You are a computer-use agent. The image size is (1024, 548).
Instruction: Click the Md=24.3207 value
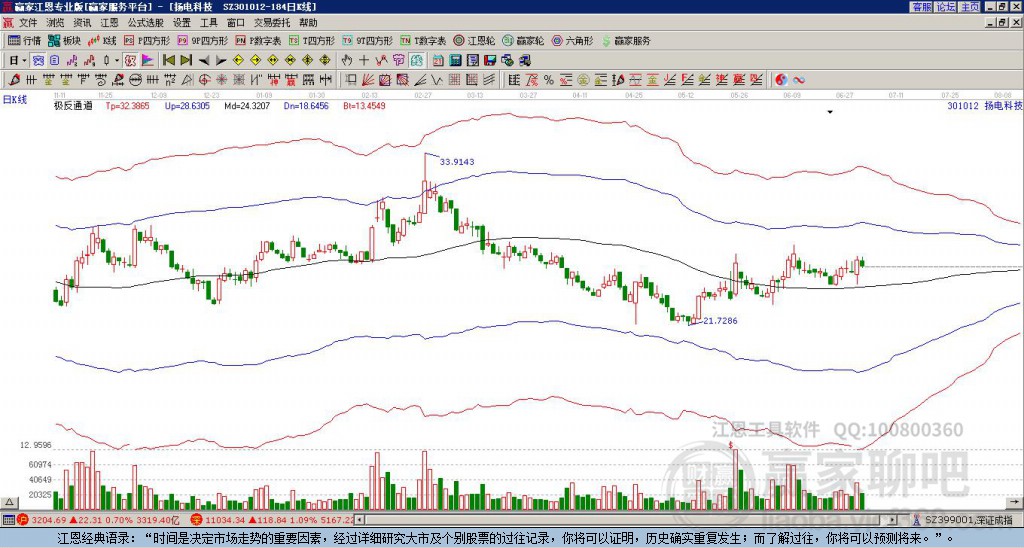pyautogui.click(x=247, y=105)
